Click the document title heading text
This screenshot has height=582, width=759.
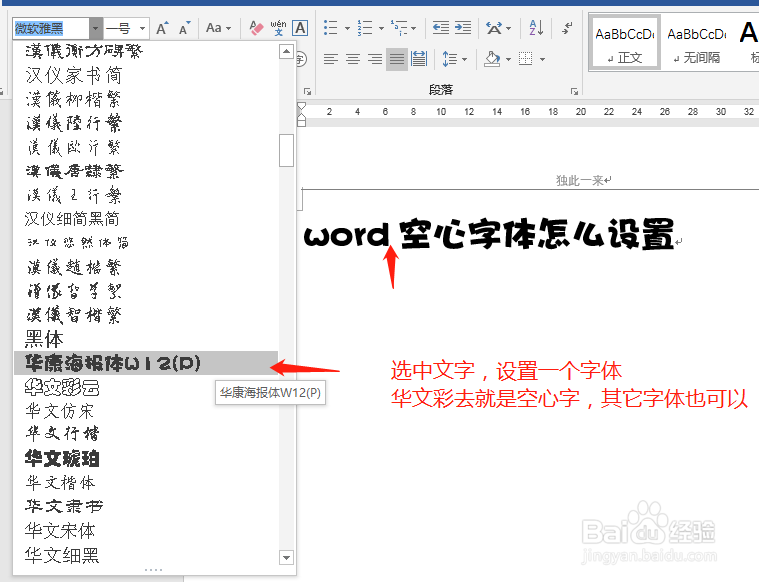click(489, 234)
